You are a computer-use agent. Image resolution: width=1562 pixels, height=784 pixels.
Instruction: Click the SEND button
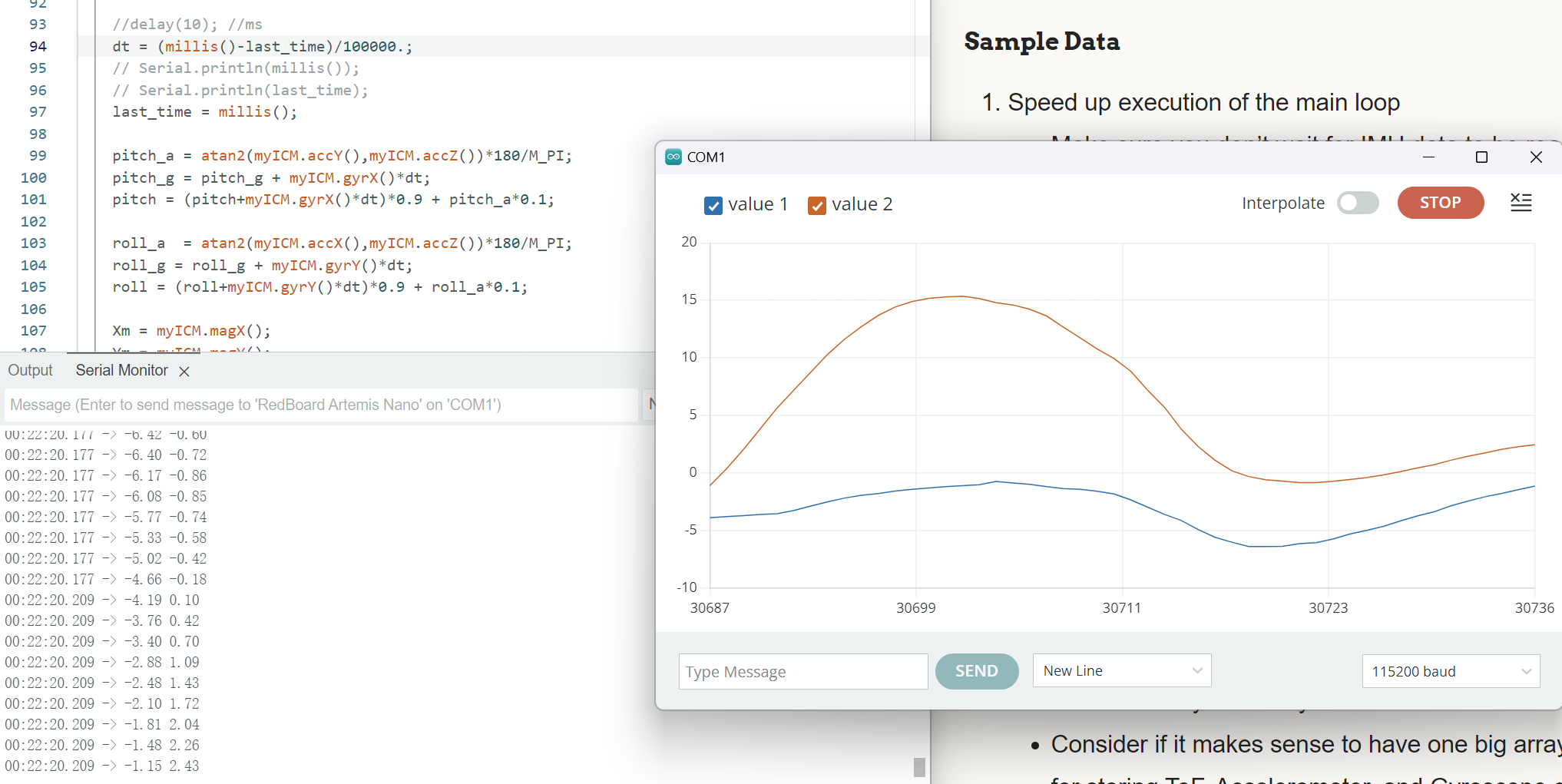pyautogui.click(x=976, y=671)
